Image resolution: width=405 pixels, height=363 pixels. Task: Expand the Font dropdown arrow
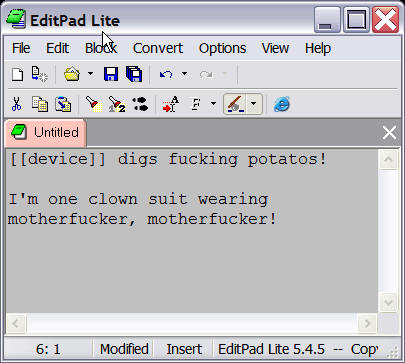tap(213, 103)
